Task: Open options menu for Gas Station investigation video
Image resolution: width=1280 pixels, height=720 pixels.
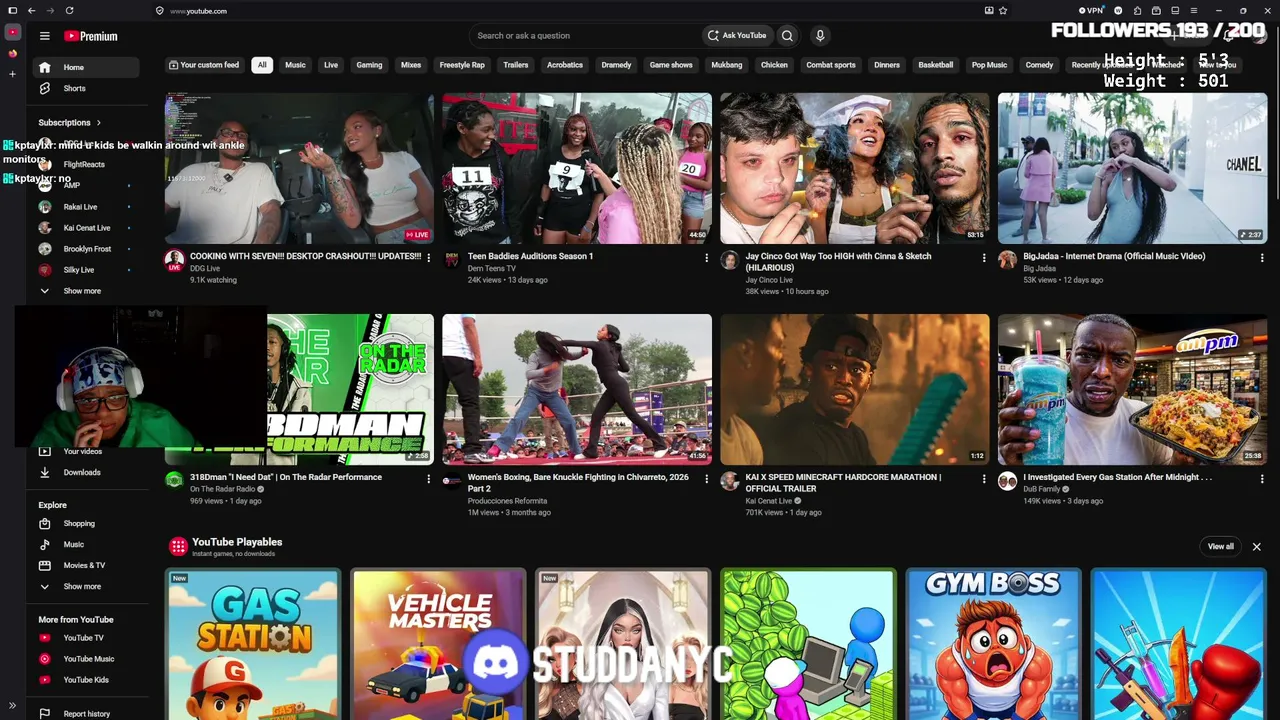Action: 1262,479
